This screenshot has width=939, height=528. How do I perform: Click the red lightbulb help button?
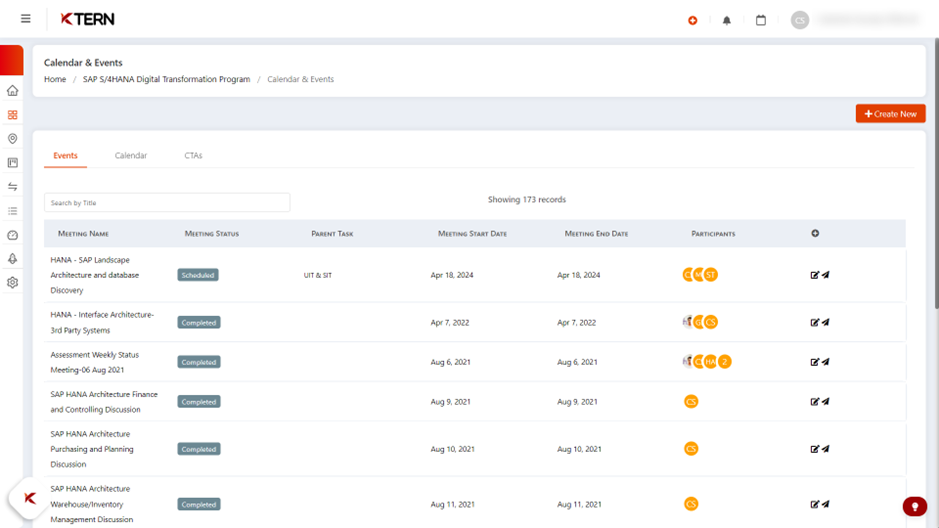tap(914, 506)
